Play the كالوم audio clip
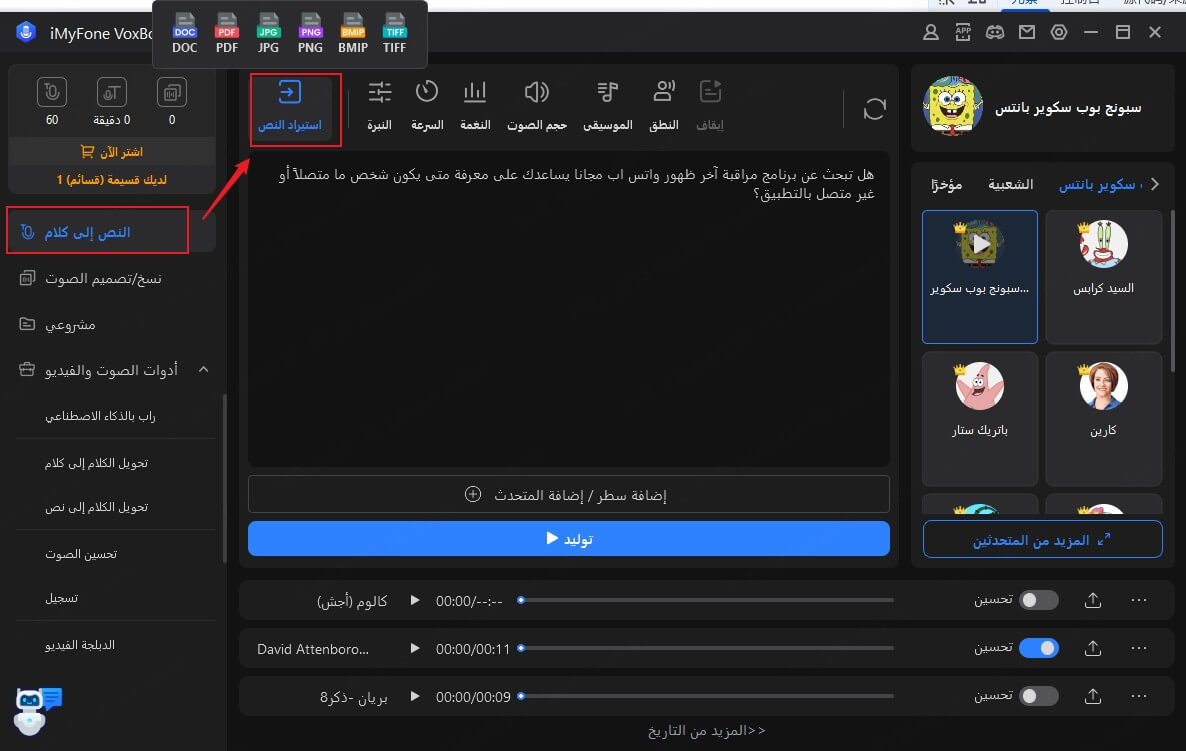This screenshot has width=1186, height=751. [414, 600]
